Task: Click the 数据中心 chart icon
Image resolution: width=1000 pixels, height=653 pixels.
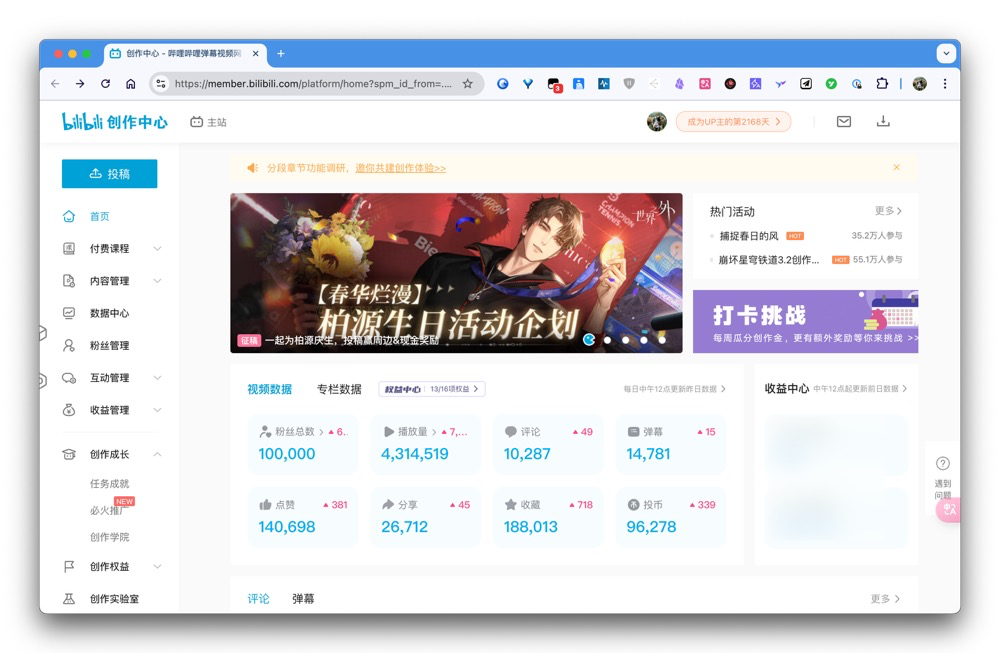Action: [69, 313]
